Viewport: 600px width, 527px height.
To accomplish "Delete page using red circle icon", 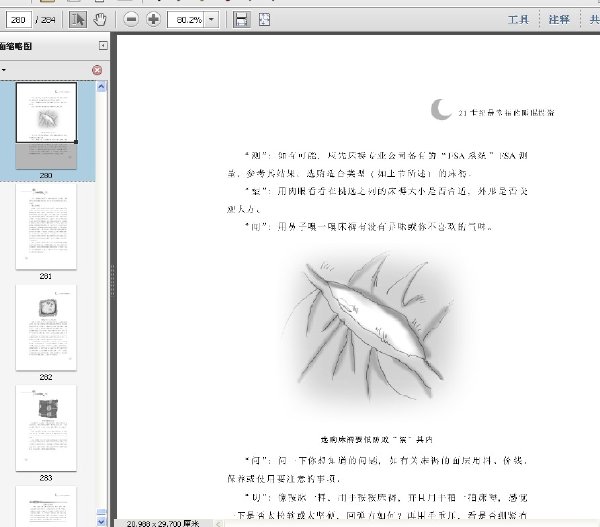I will 97,70.
